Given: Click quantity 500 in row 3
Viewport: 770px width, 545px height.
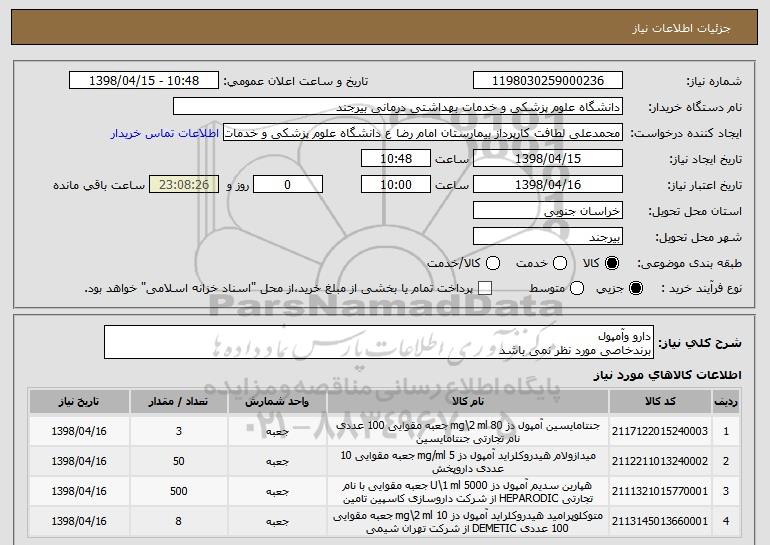Looking at the screenshot, I should 179,491.
